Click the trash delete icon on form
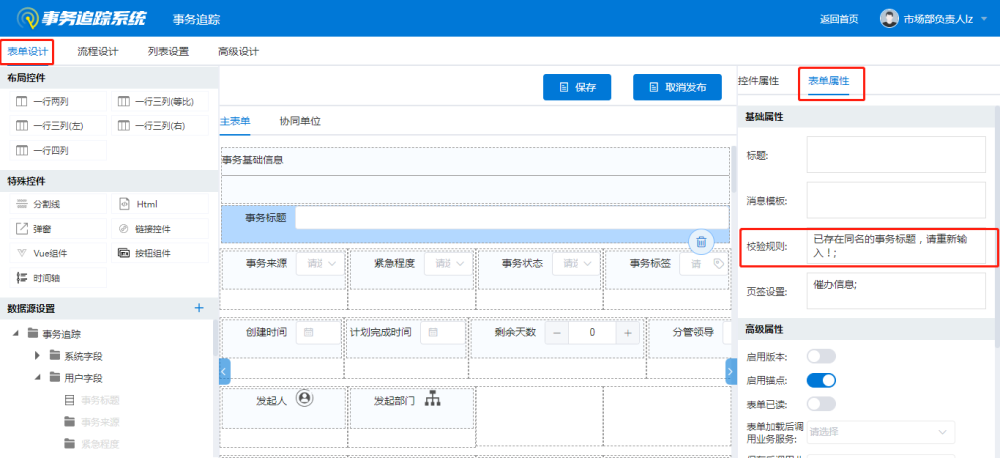Image resolution: width=1000 pixels, height=458 pixels. (702, 241)
